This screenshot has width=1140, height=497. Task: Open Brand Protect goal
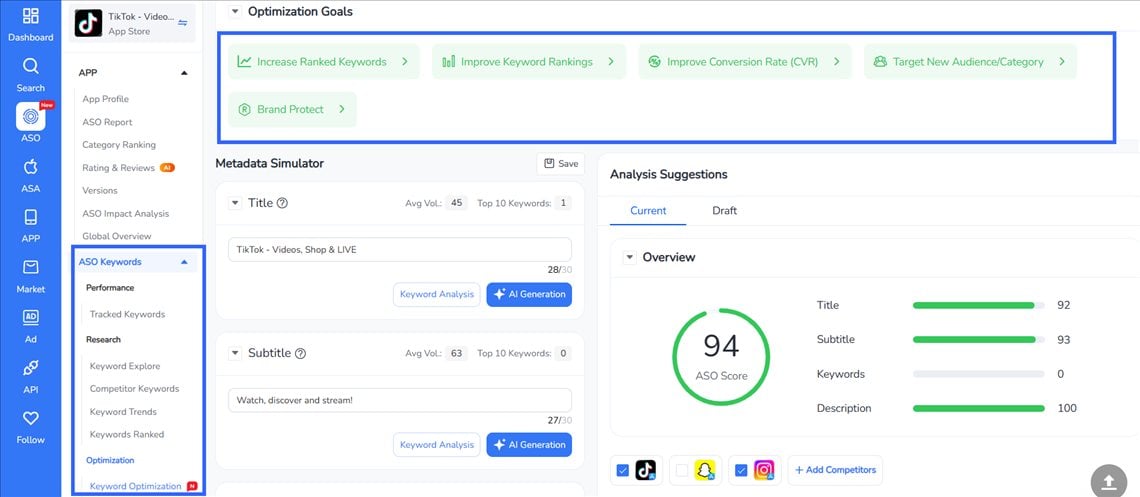(x=292, y=110)
